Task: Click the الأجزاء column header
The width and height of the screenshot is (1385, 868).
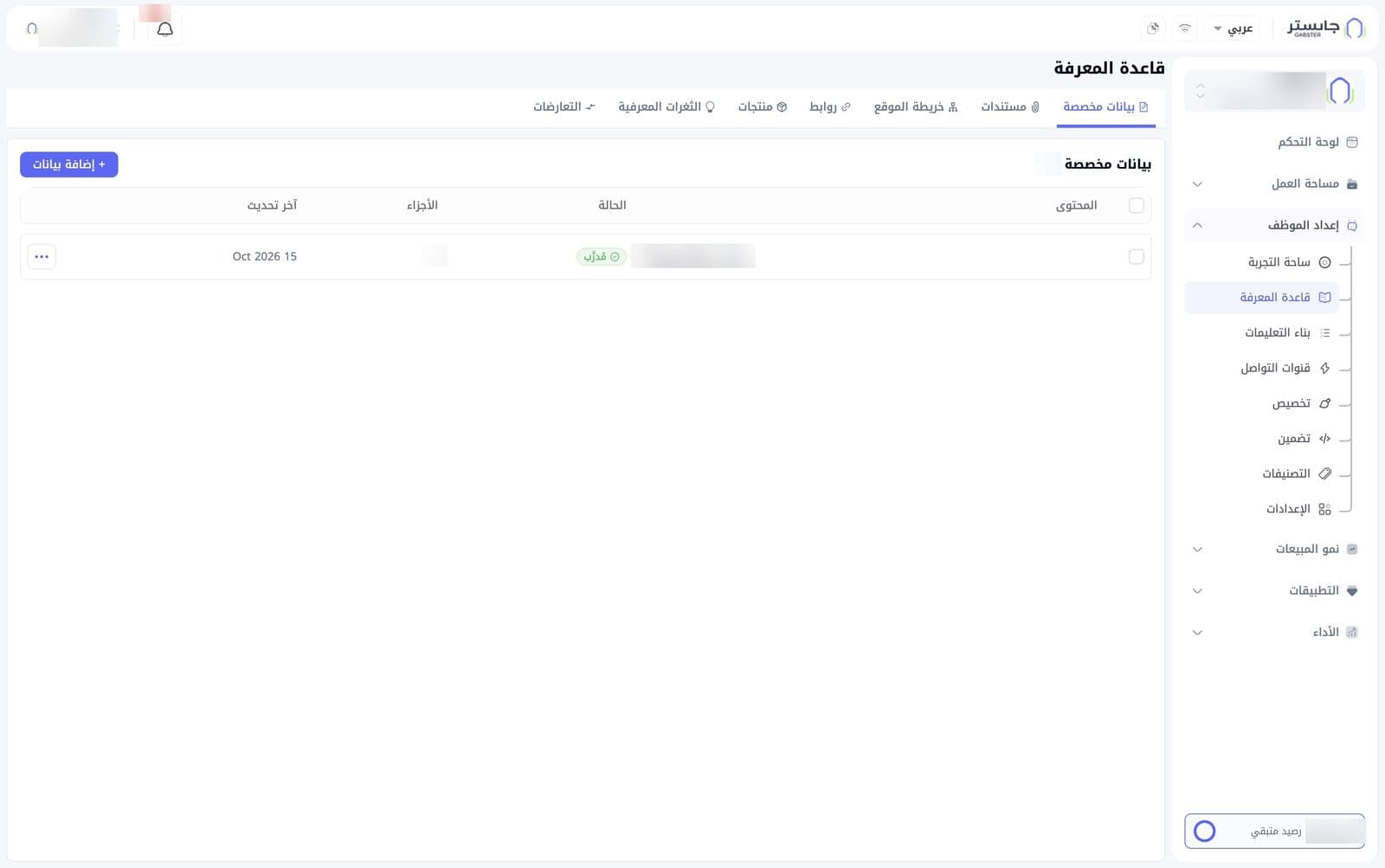Action: click(422, 206)
